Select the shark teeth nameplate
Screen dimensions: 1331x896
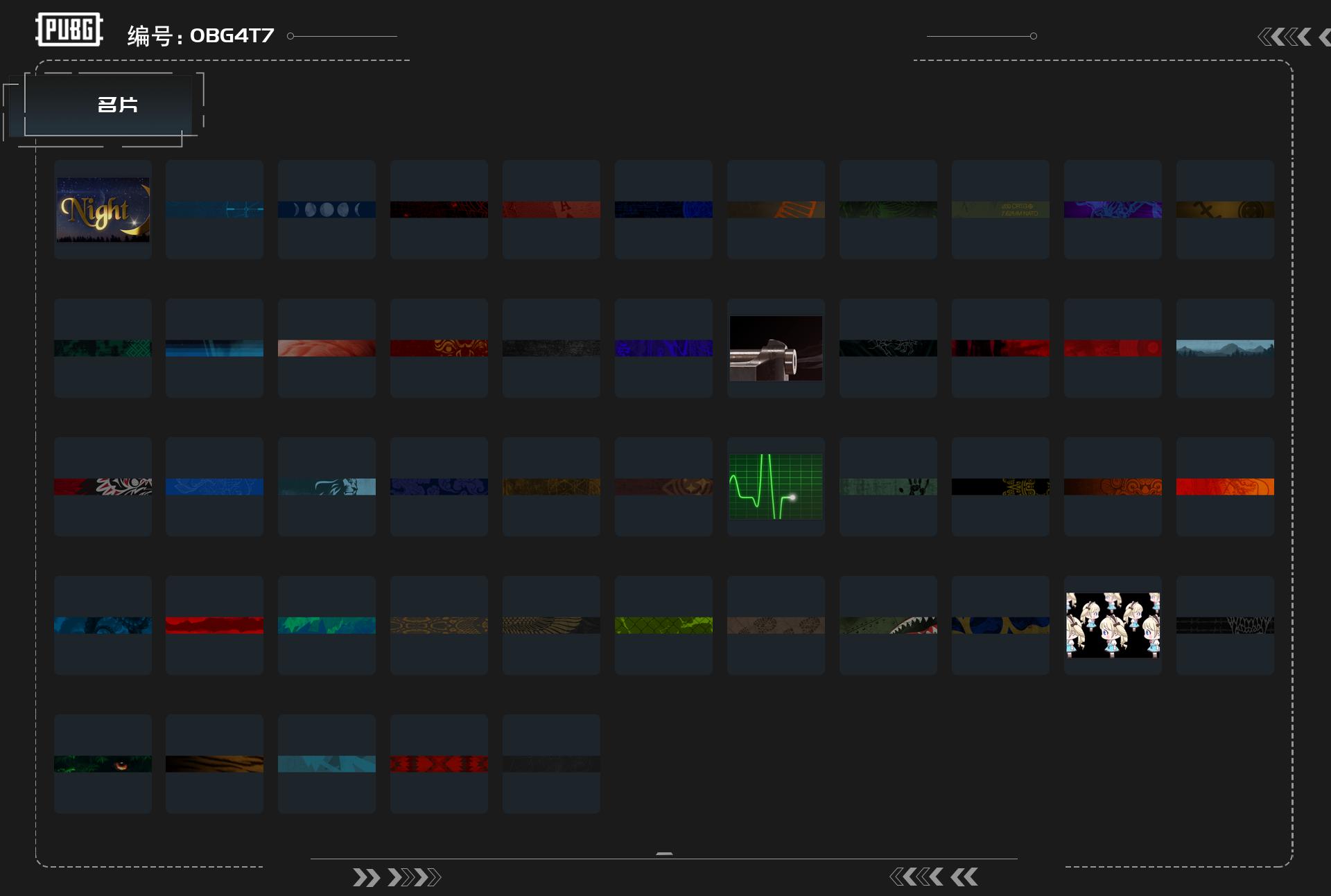pyautogui.click(x=888, y=625)
